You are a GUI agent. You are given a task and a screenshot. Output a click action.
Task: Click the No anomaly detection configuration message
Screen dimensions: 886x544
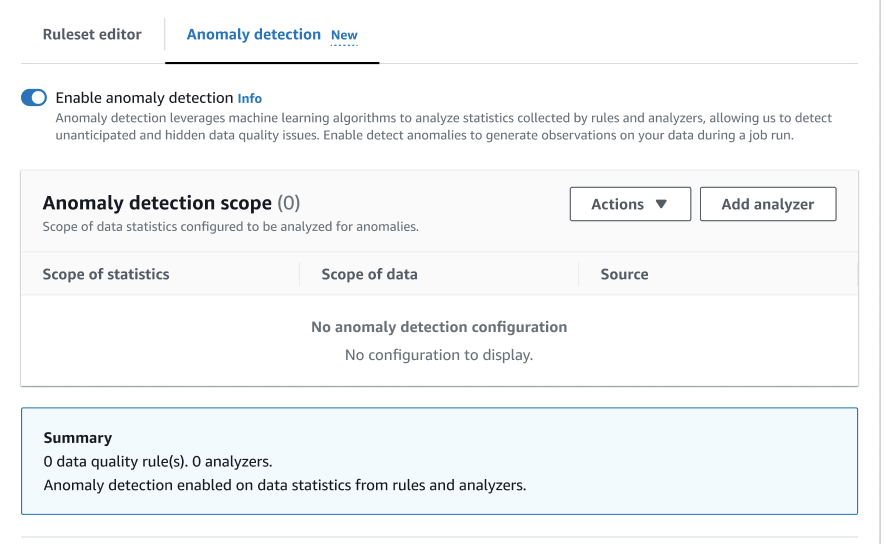tap(439, 327)
